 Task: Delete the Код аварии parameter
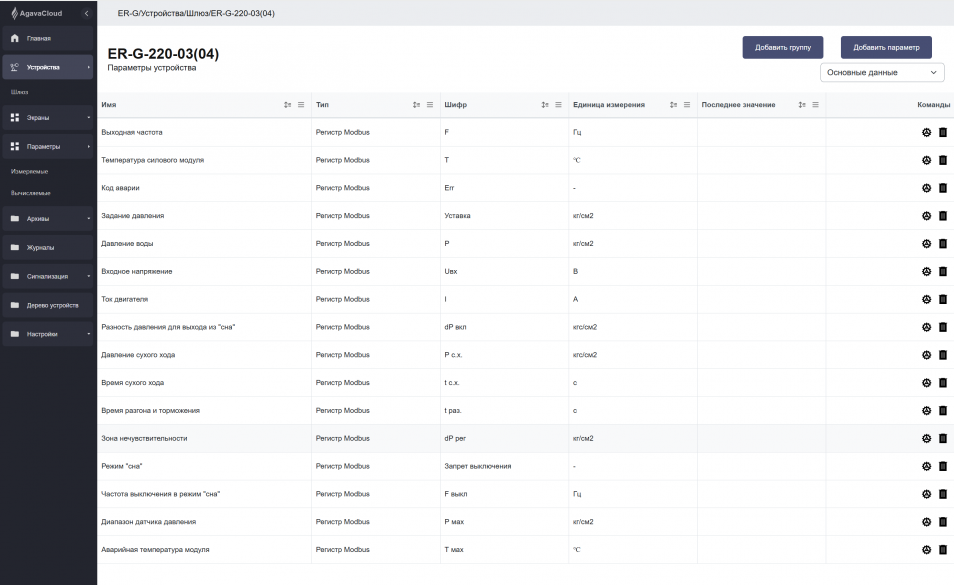tap(942, 188)
